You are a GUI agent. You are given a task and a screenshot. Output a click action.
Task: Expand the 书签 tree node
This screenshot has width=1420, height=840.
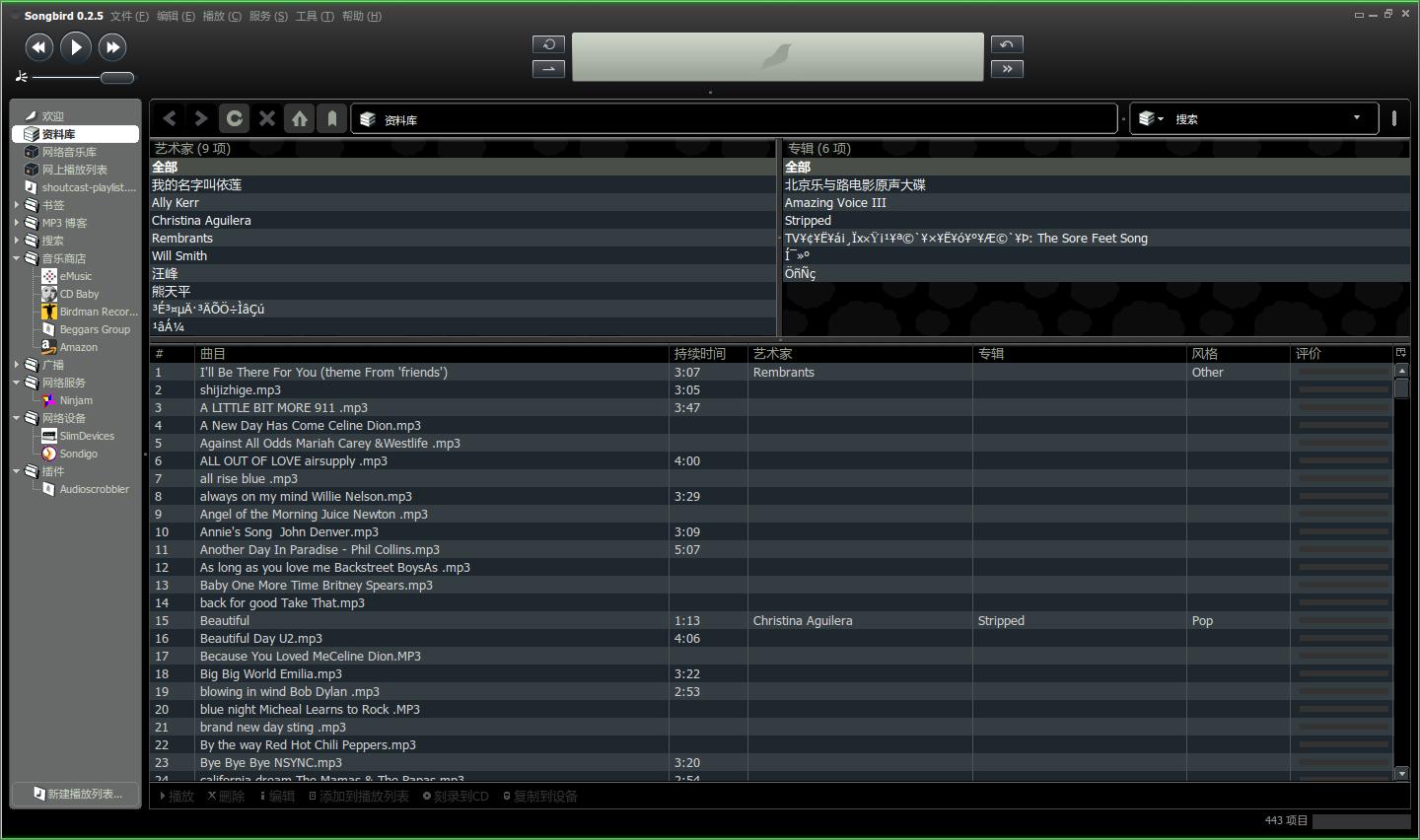(x=17, y=205)
